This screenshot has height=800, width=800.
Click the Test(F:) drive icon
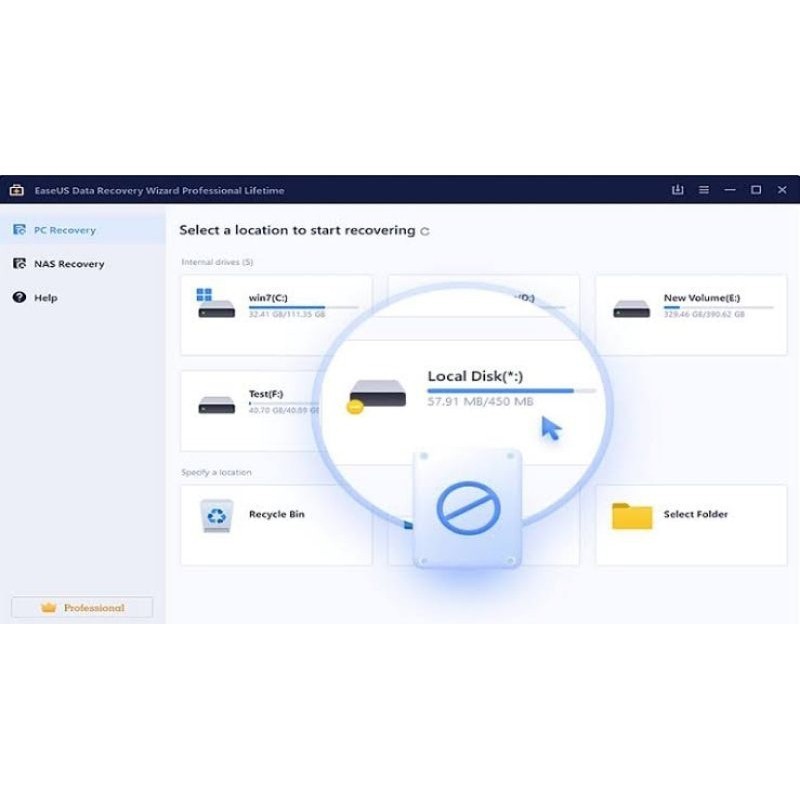tap(216, 405)
